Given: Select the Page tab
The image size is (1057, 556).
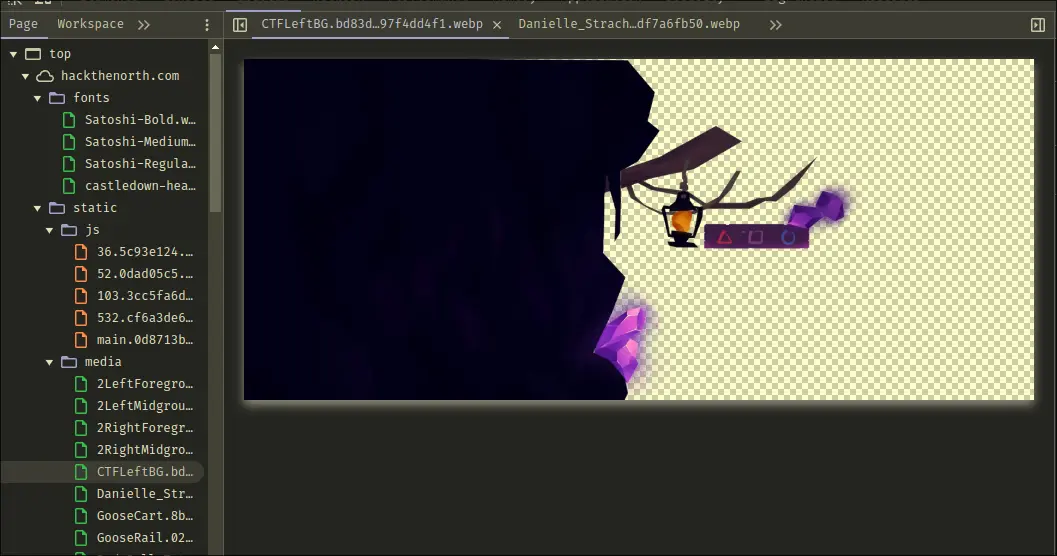Looking at the screenshot, I should pos(23,24).
